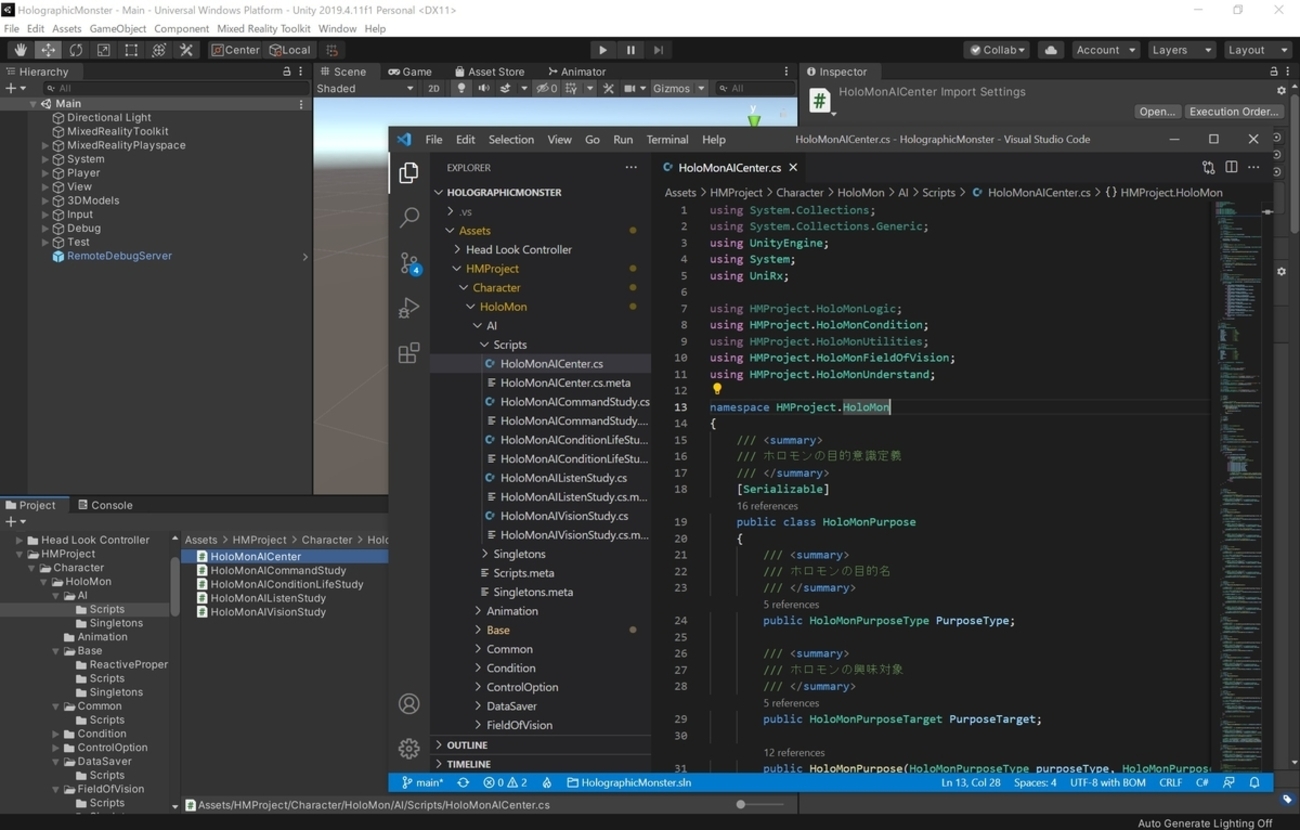Open Source Control view in VS Code sidebar
Image resolution: width=1300 pixels, height=830 pixels.
click(409, 263)
